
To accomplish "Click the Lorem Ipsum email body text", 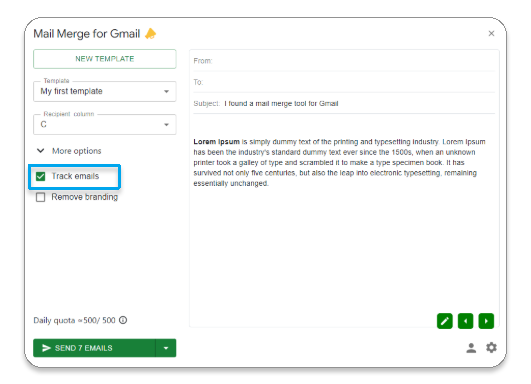I will pyautogui.click(x=339, y=163).
